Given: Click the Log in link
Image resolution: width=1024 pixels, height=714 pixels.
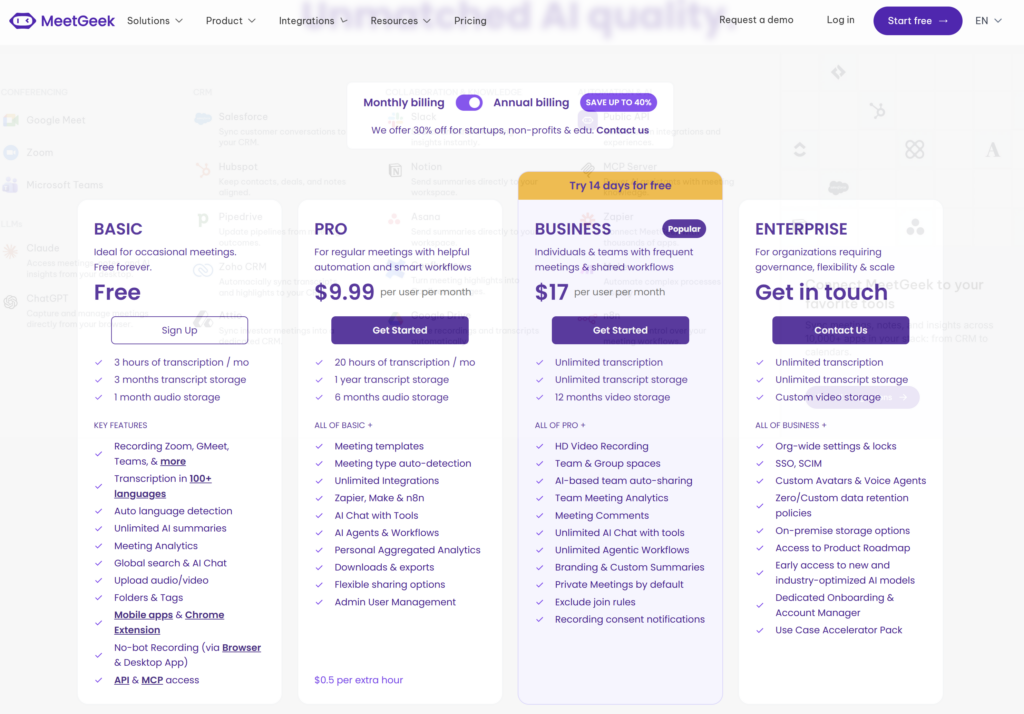Looking at the screenshot, I should point(840,20).
